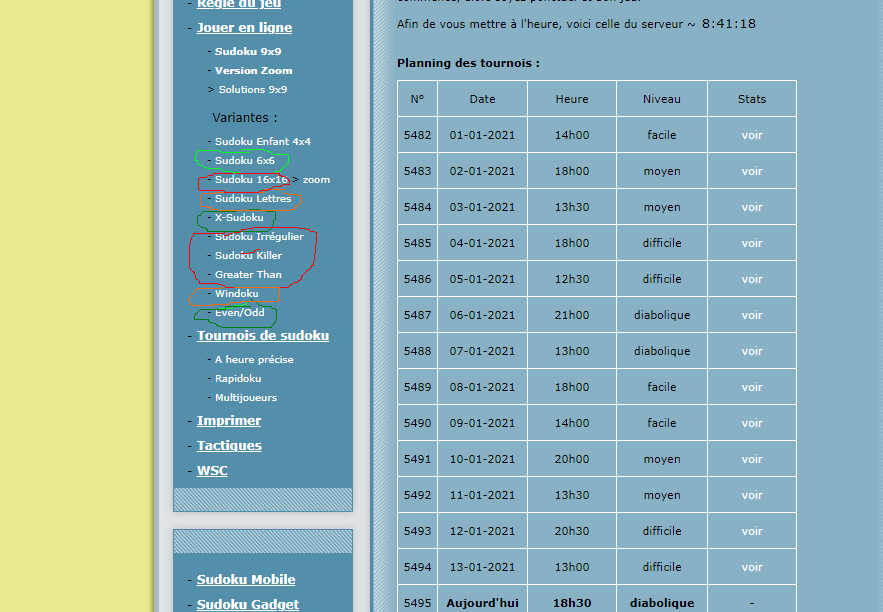
Task: Select the 12h30 time cell
Action: (572, 279)
